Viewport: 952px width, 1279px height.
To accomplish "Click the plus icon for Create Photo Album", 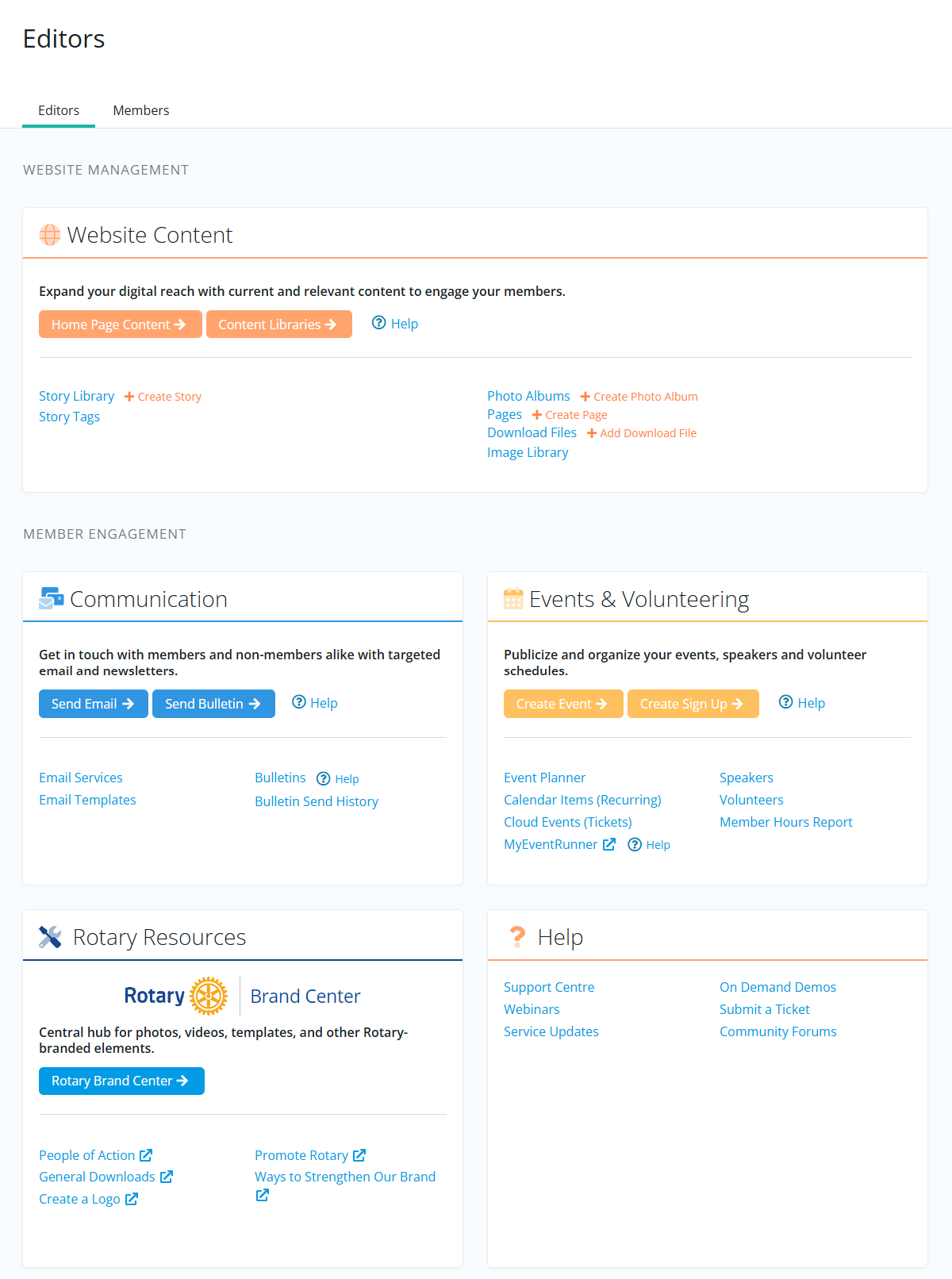I will pyautogui.click(x=585, y=397).
